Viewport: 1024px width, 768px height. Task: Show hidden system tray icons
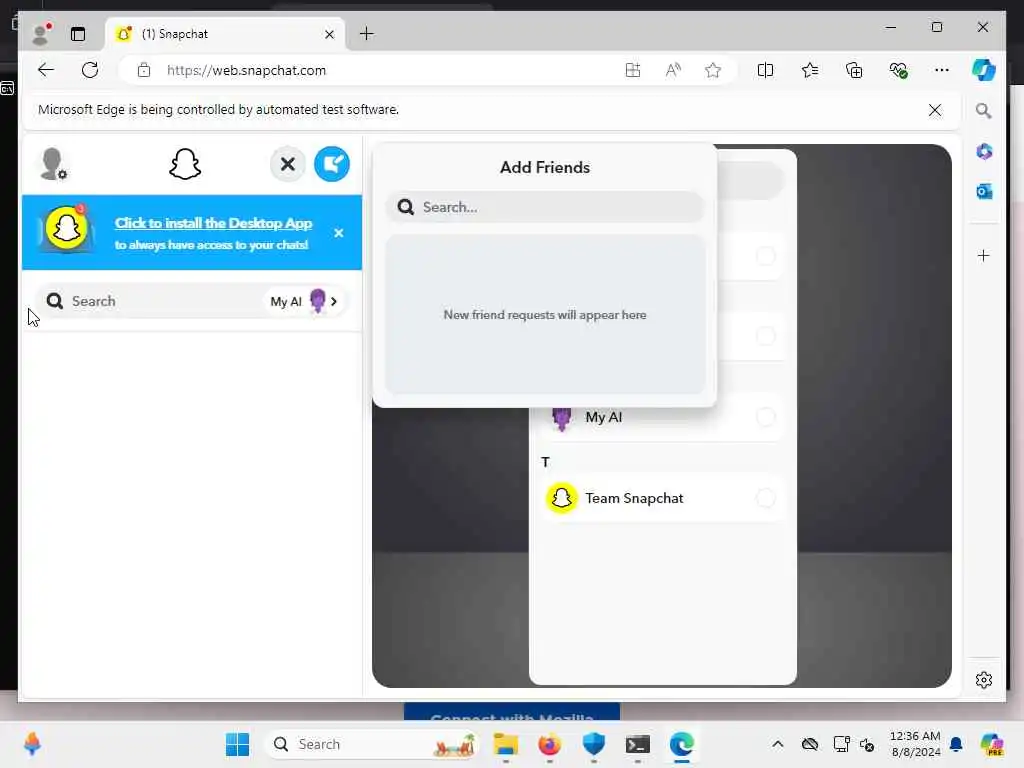(x=777, y=744)
